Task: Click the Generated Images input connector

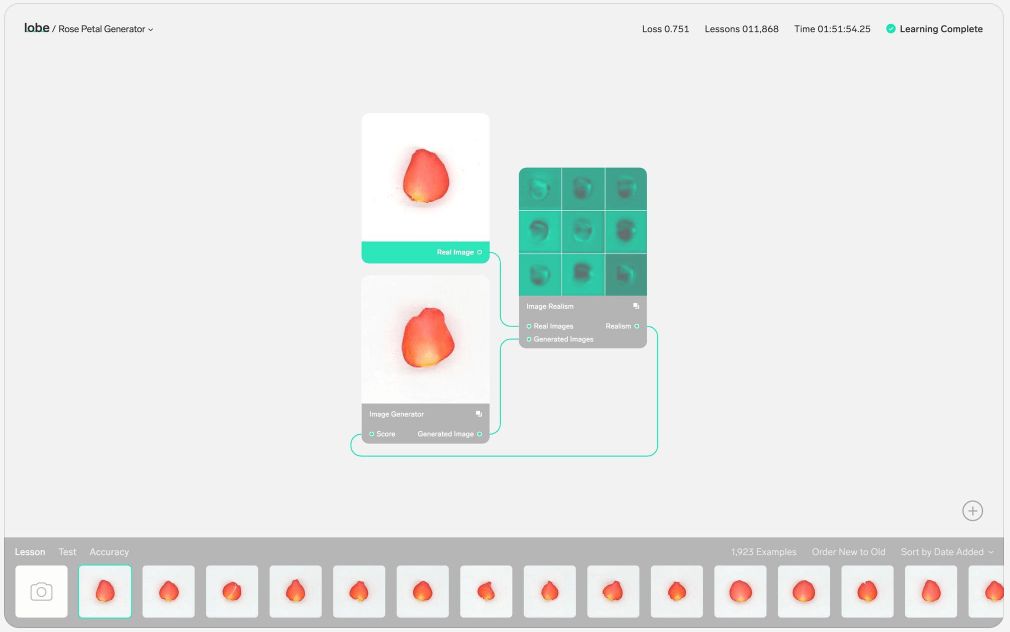Action: (529, 339)
